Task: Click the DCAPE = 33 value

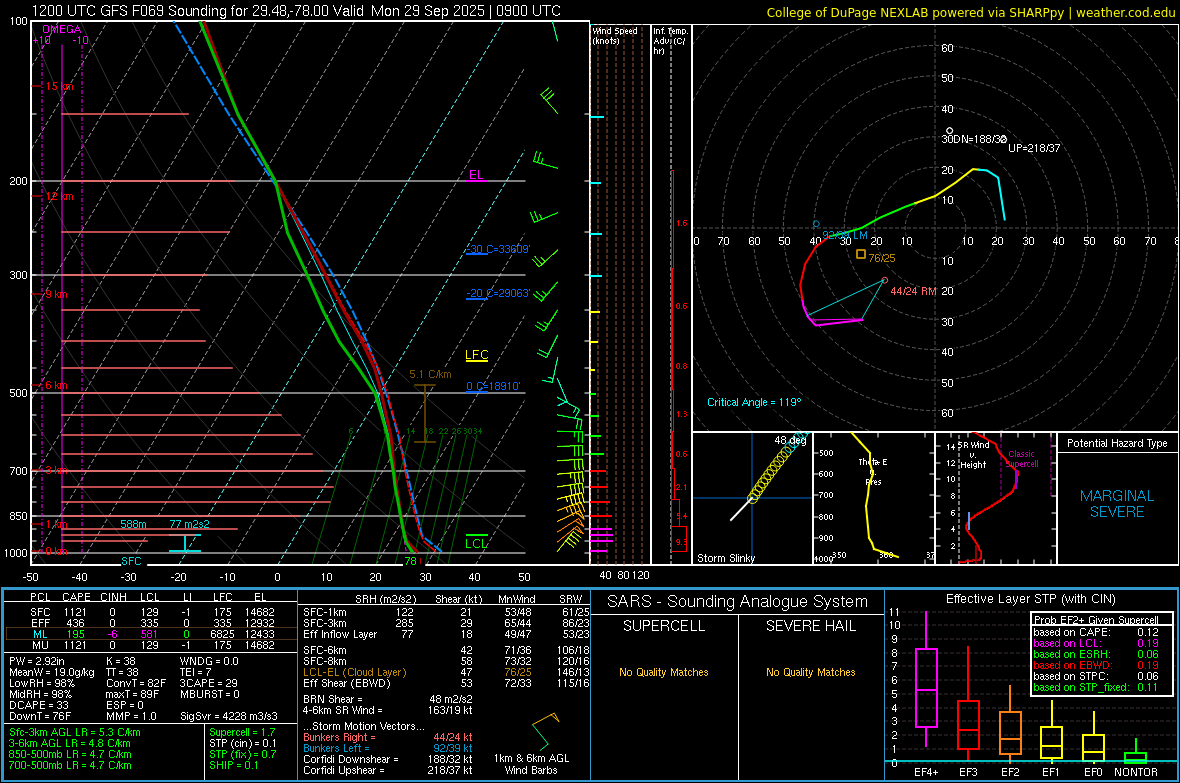Action: click(x=39, y=705)
